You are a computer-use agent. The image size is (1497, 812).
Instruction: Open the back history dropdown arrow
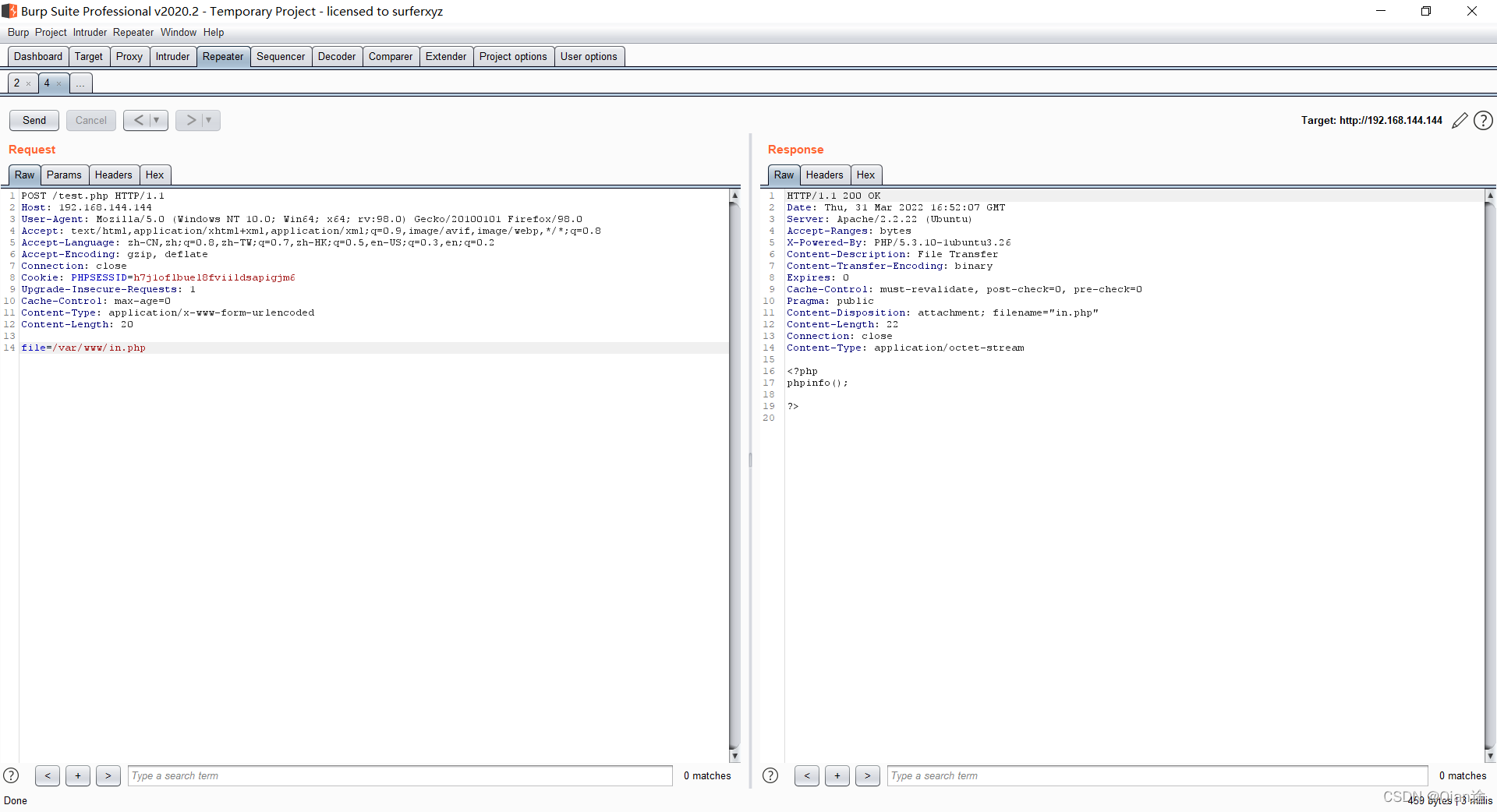point(157,120)
